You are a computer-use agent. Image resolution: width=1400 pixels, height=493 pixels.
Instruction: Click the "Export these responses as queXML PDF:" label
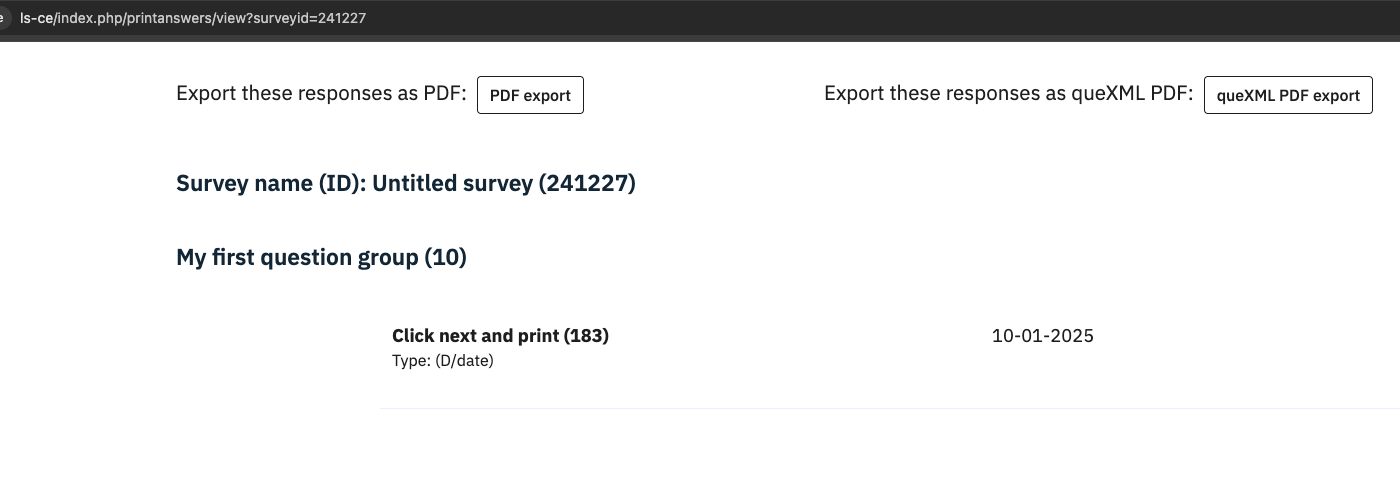coord(1008,94)
